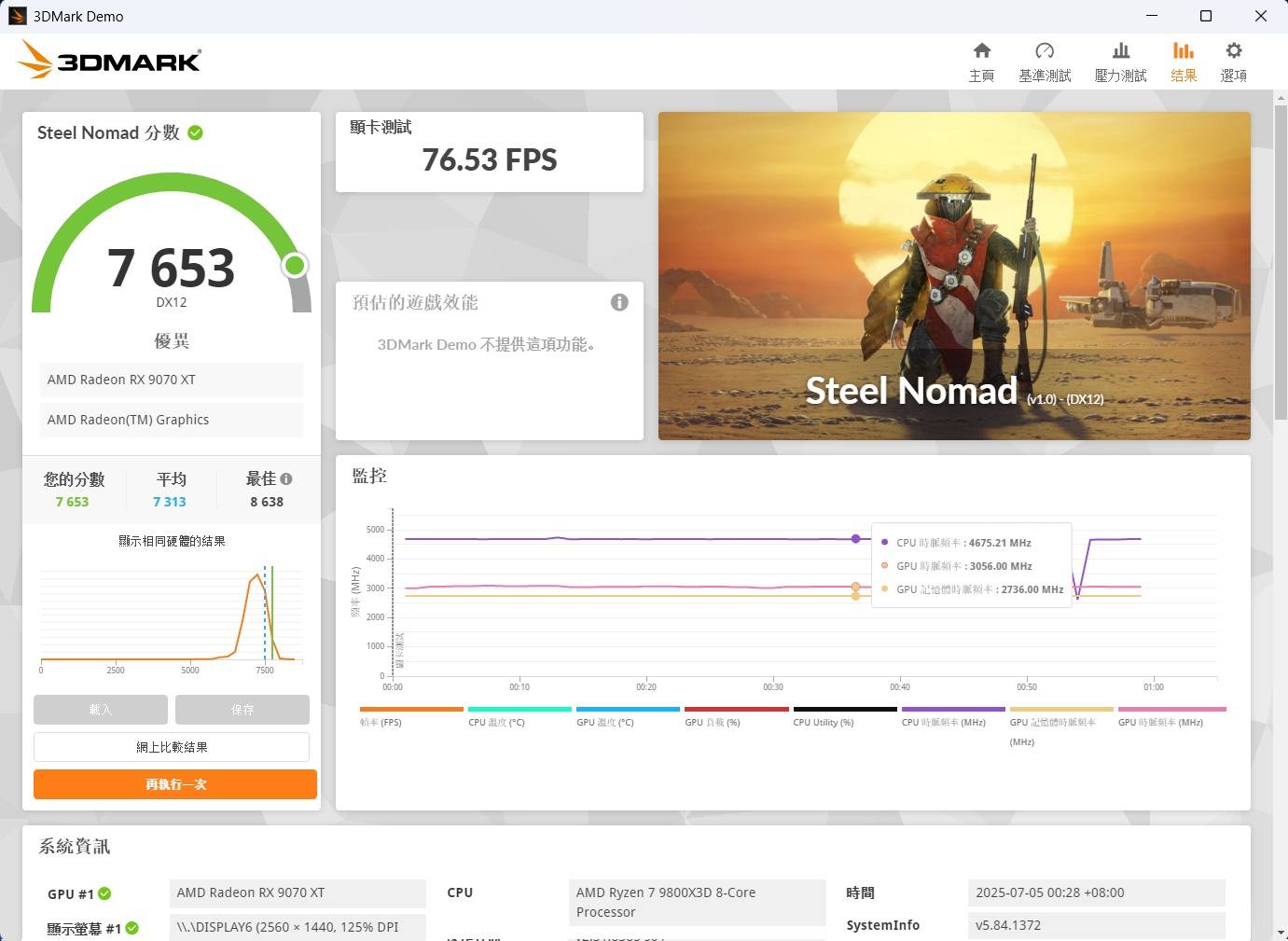Click the best score 8 638
1288x941 pixels.
tap(267, 502)
